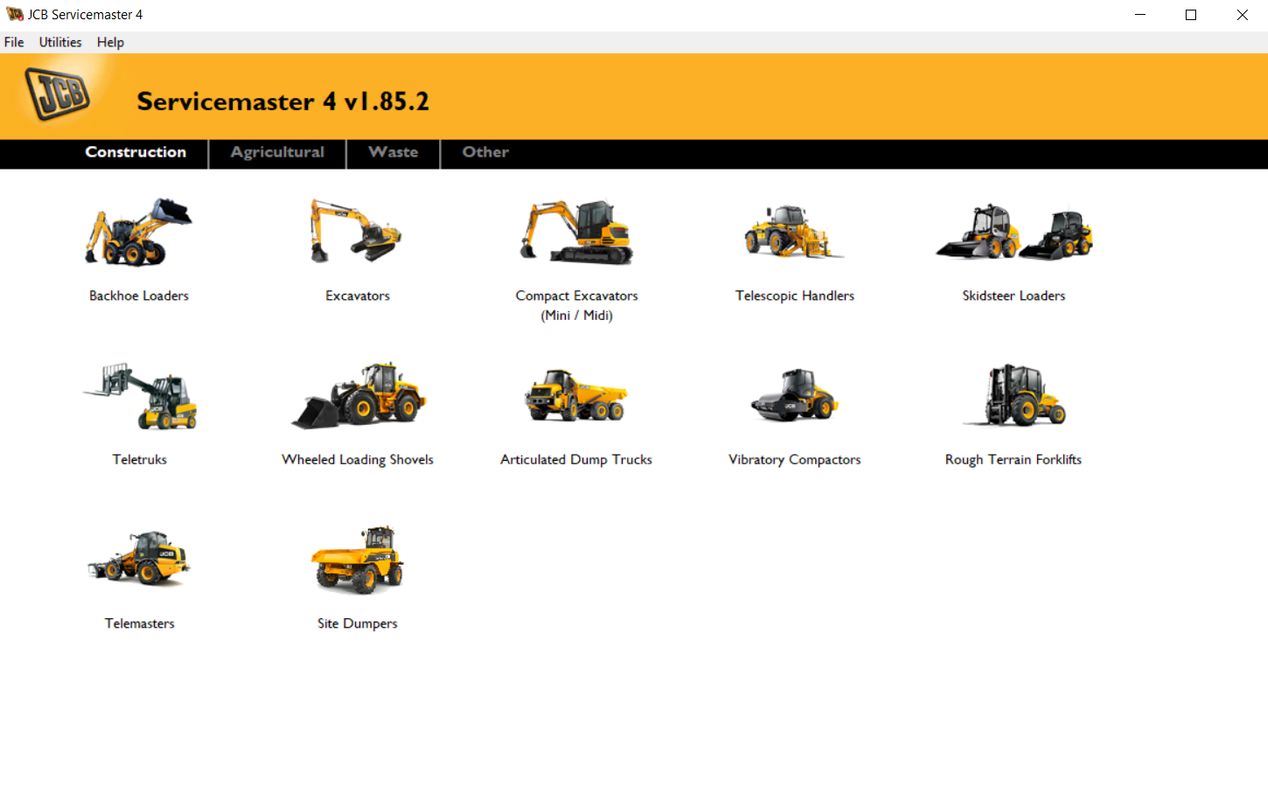Image resolution: width=1268 pixels, height=800 pixels.
Task: Open the Utilities menu
Action: coord(60,42)
